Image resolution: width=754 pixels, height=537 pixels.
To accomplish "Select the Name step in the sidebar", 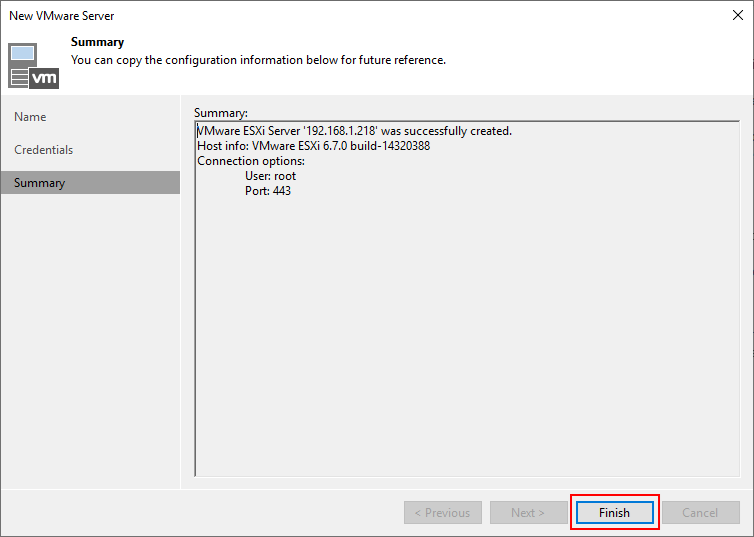I will (x=90, y=117).
